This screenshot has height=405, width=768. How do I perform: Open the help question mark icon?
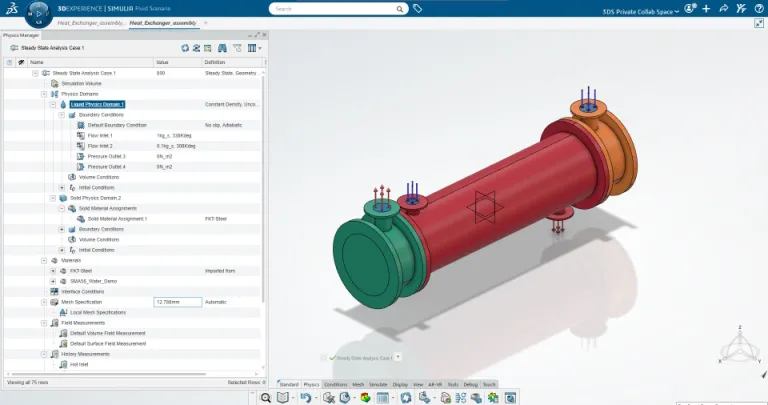click(x=759, y=8)
